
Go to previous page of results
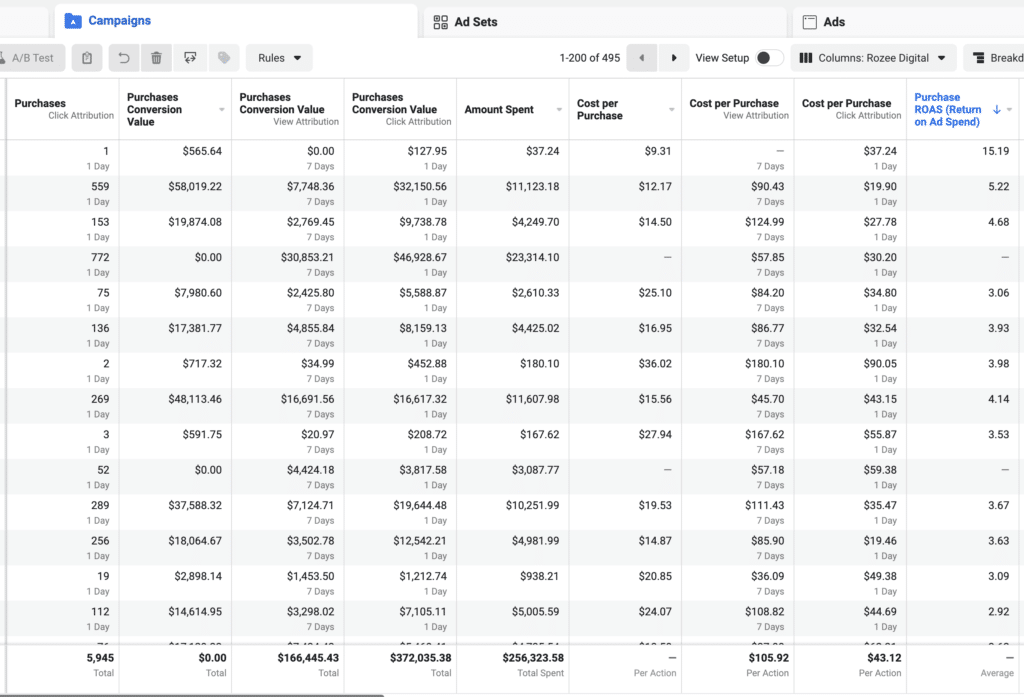(x=641, y=58)
